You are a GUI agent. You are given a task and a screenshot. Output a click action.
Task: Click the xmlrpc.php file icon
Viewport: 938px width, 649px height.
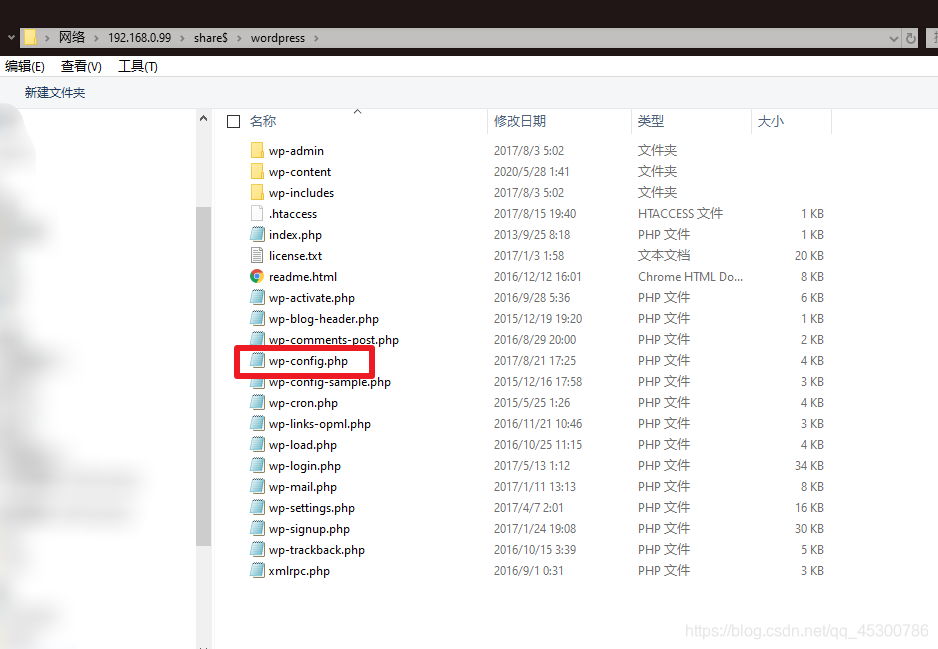point(257,570)
